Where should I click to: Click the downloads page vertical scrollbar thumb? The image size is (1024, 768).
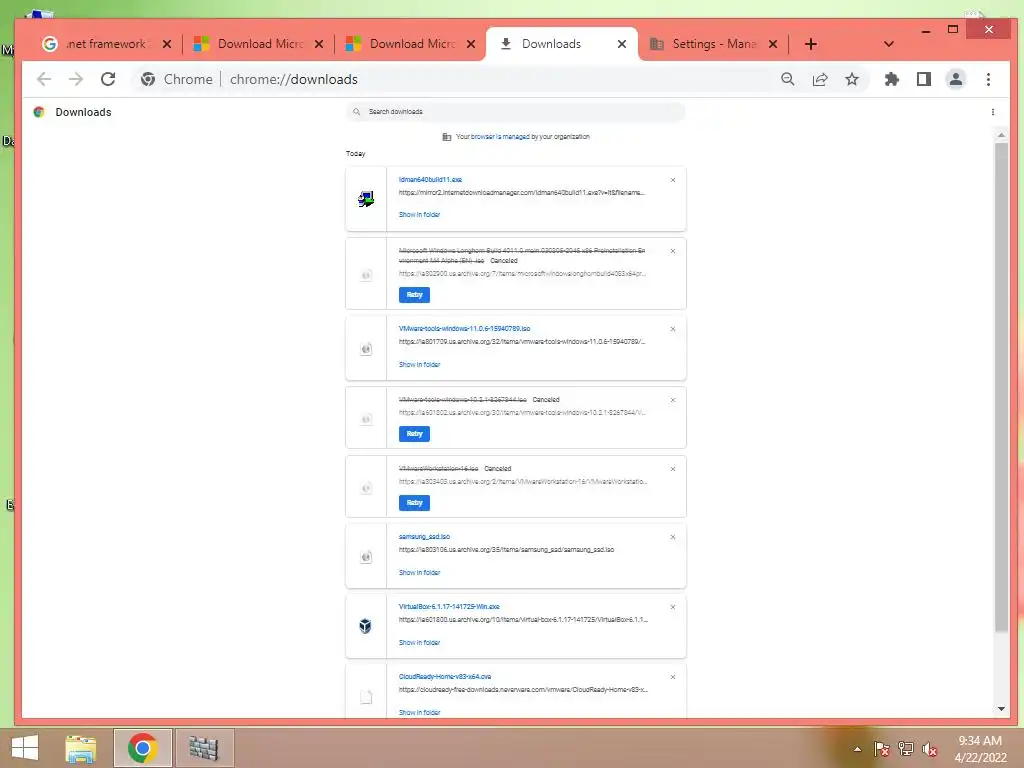tap(1001, 387)
